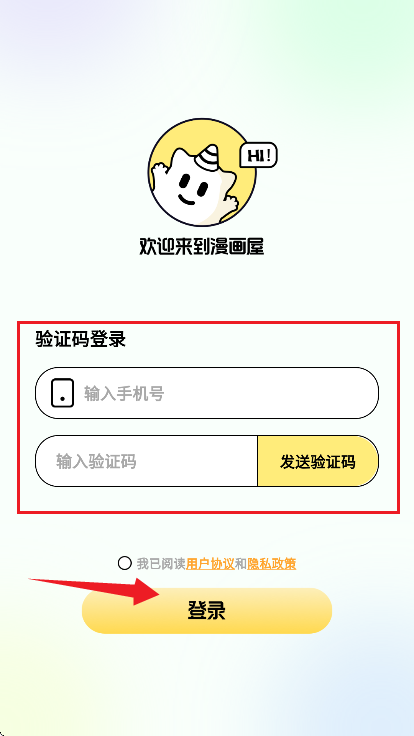Click the empty area right of 输入手机号 placeholder
This screenshot has height=736, width=414.
click(x=270, y=393)
